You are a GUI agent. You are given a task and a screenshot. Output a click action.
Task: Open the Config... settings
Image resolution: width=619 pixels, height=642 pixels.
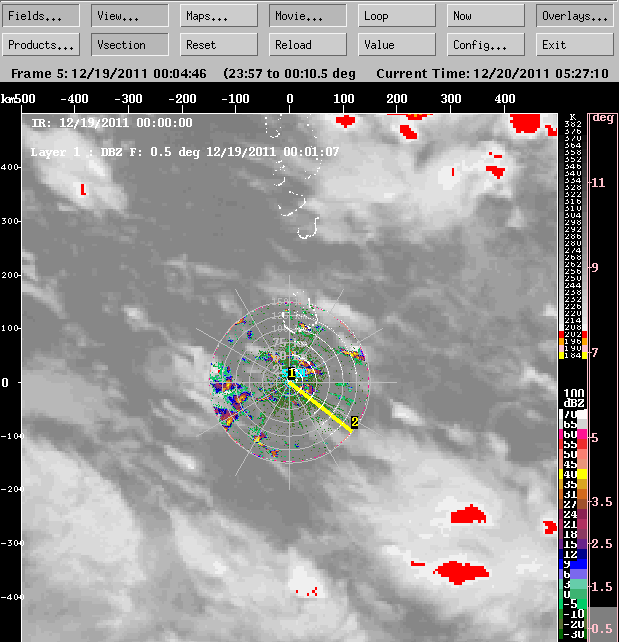point(486,44)
